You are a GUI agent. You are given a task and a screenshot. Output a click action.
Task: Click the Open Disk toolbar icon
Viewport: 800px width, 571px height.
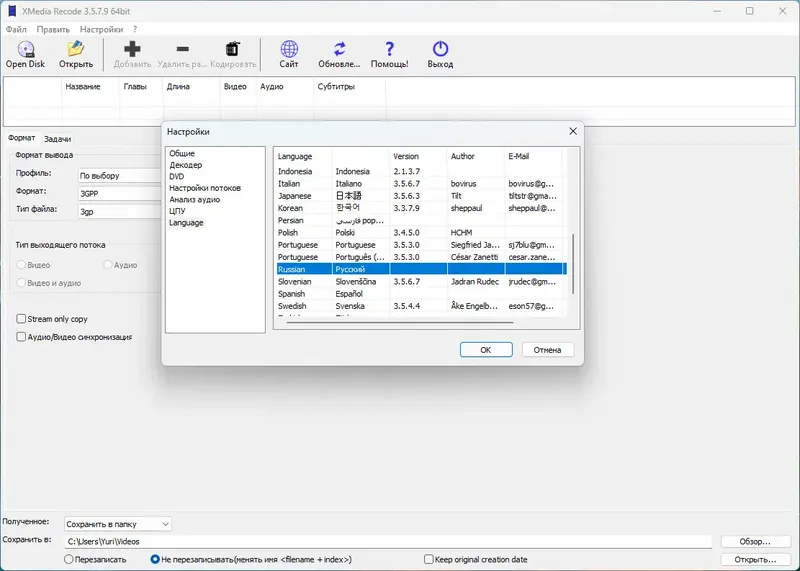26,49
